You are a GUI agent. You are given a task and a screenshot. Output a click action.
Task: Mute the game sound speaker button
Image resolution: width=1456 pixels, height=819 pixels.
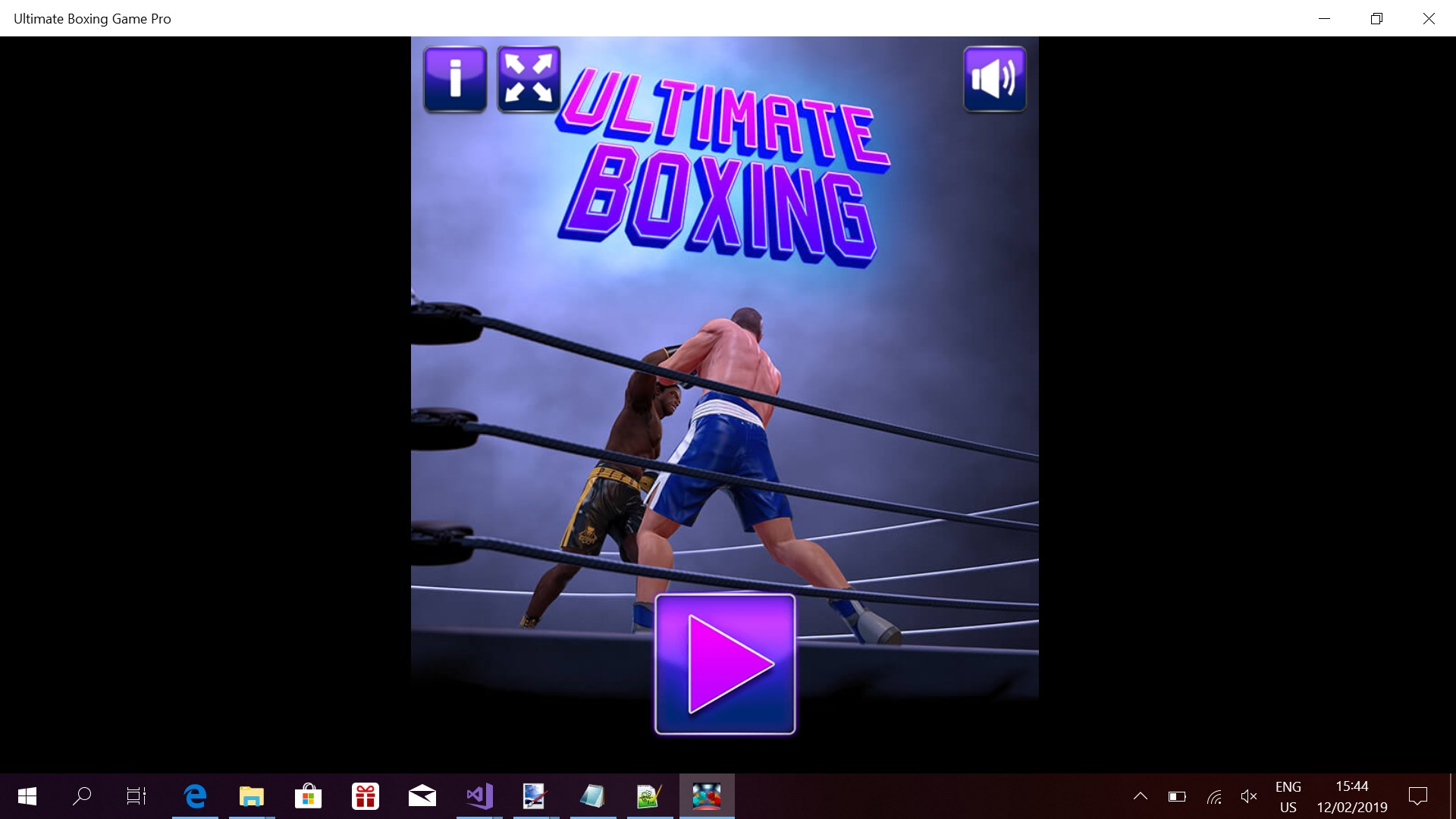pos(994,79)
